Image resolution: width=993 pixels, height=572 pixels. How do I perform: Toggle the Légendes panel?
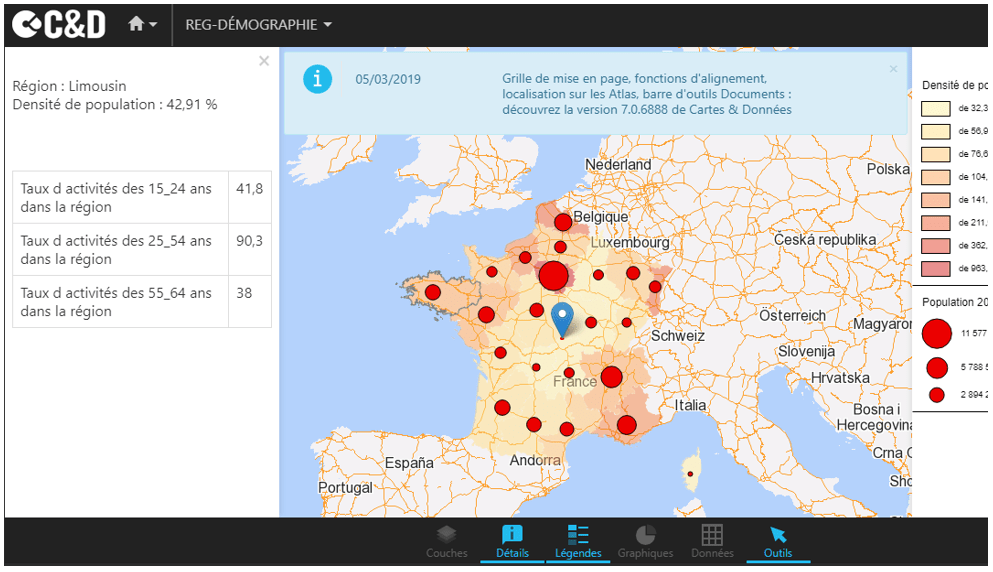pos(578,541)
